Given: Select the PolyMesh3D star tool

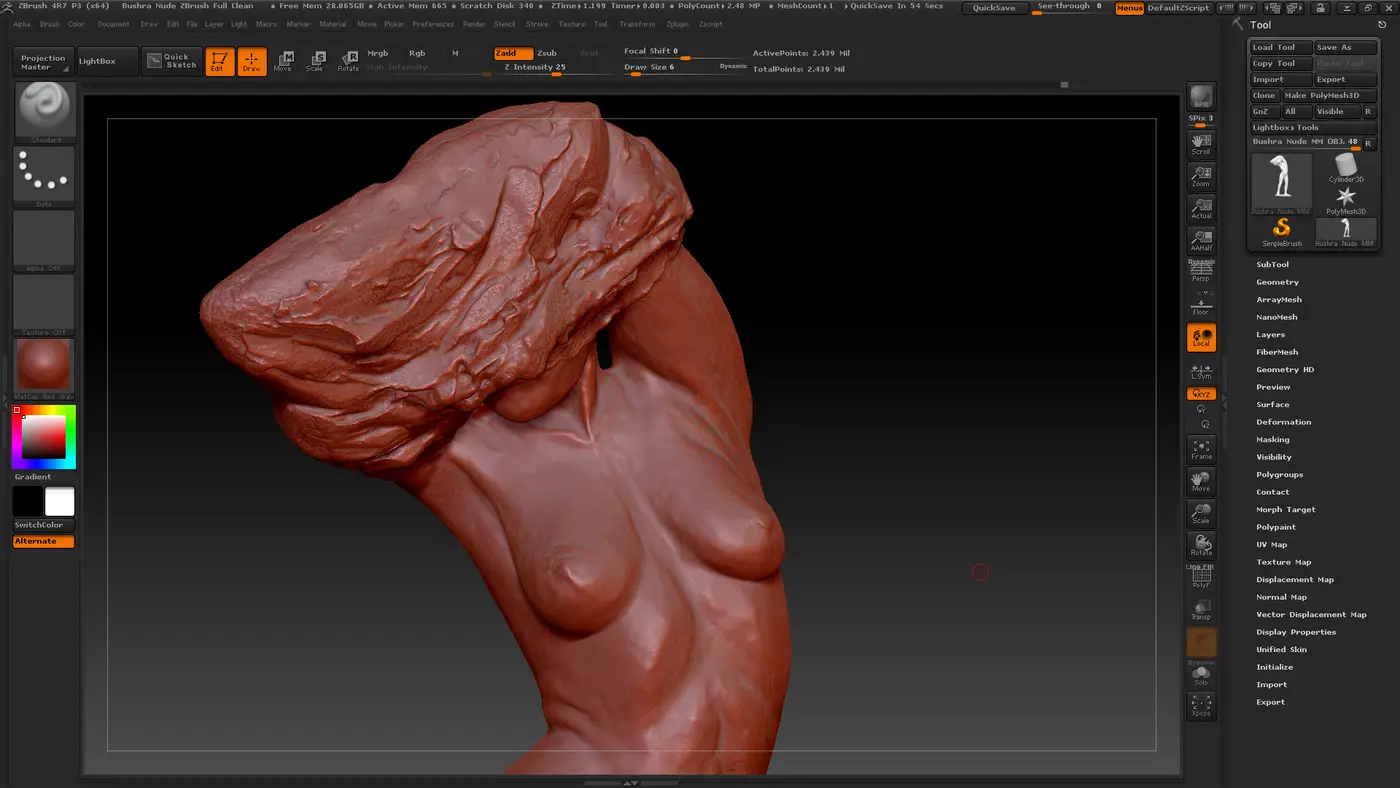Looking at the screenshot, I should pyautogui.click(x=1346, y=200).
